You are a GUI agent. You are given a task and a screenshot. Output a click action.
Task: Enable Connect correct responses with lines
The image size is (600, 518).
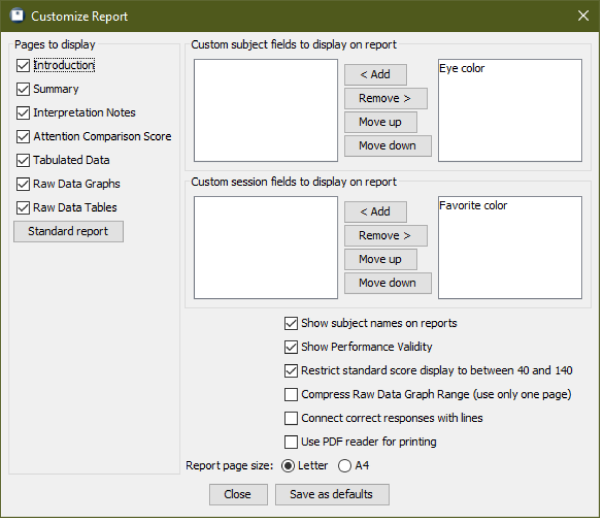point(291,418)
